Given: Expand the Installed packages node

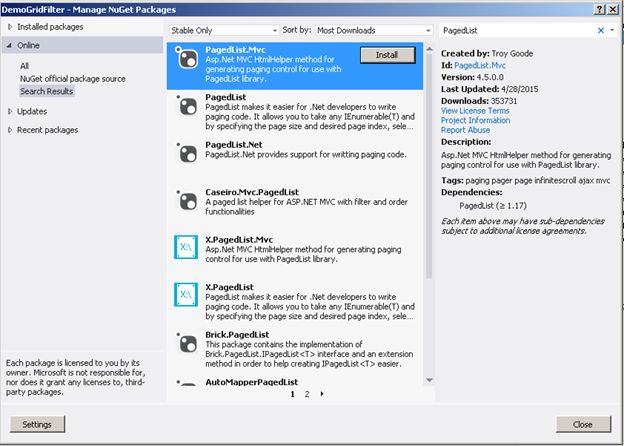Looking at the screenshot, I should tap(10, 27).
